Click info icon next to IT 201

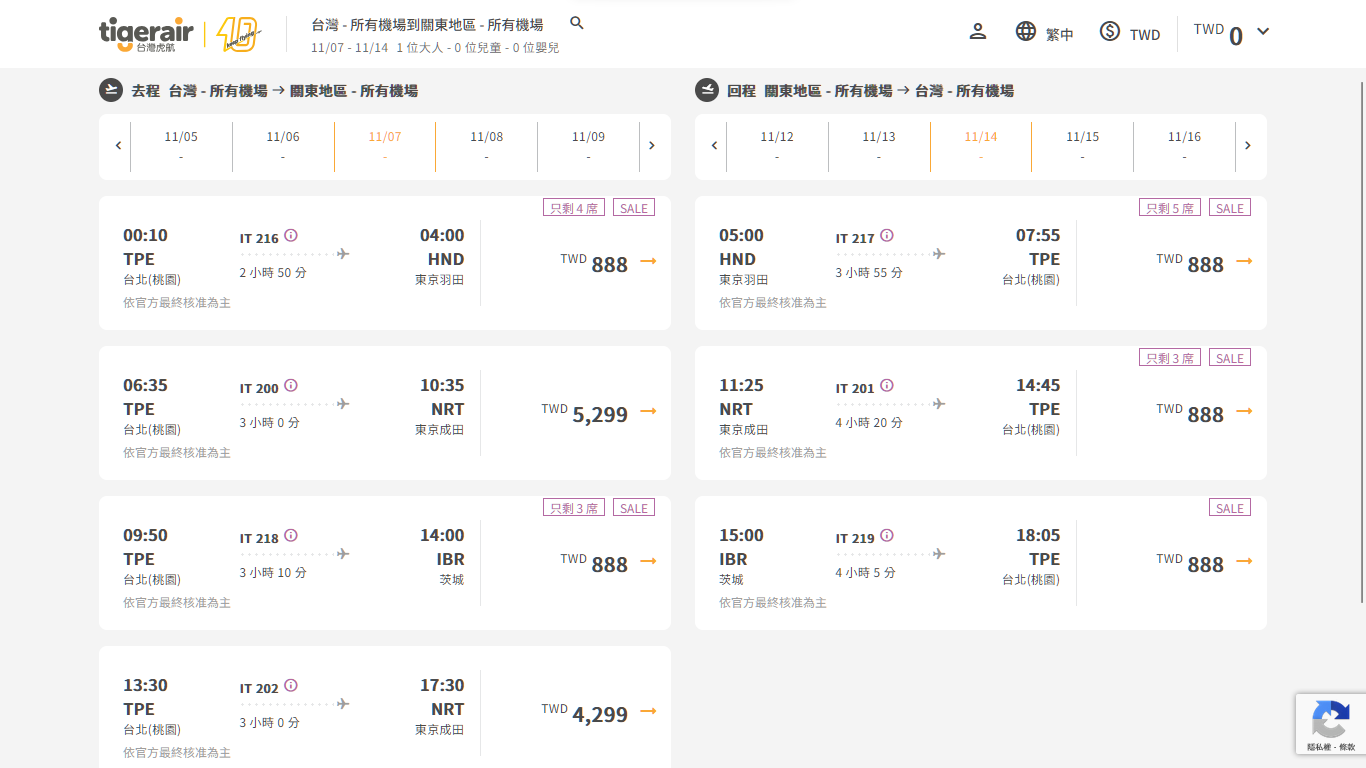887,386
